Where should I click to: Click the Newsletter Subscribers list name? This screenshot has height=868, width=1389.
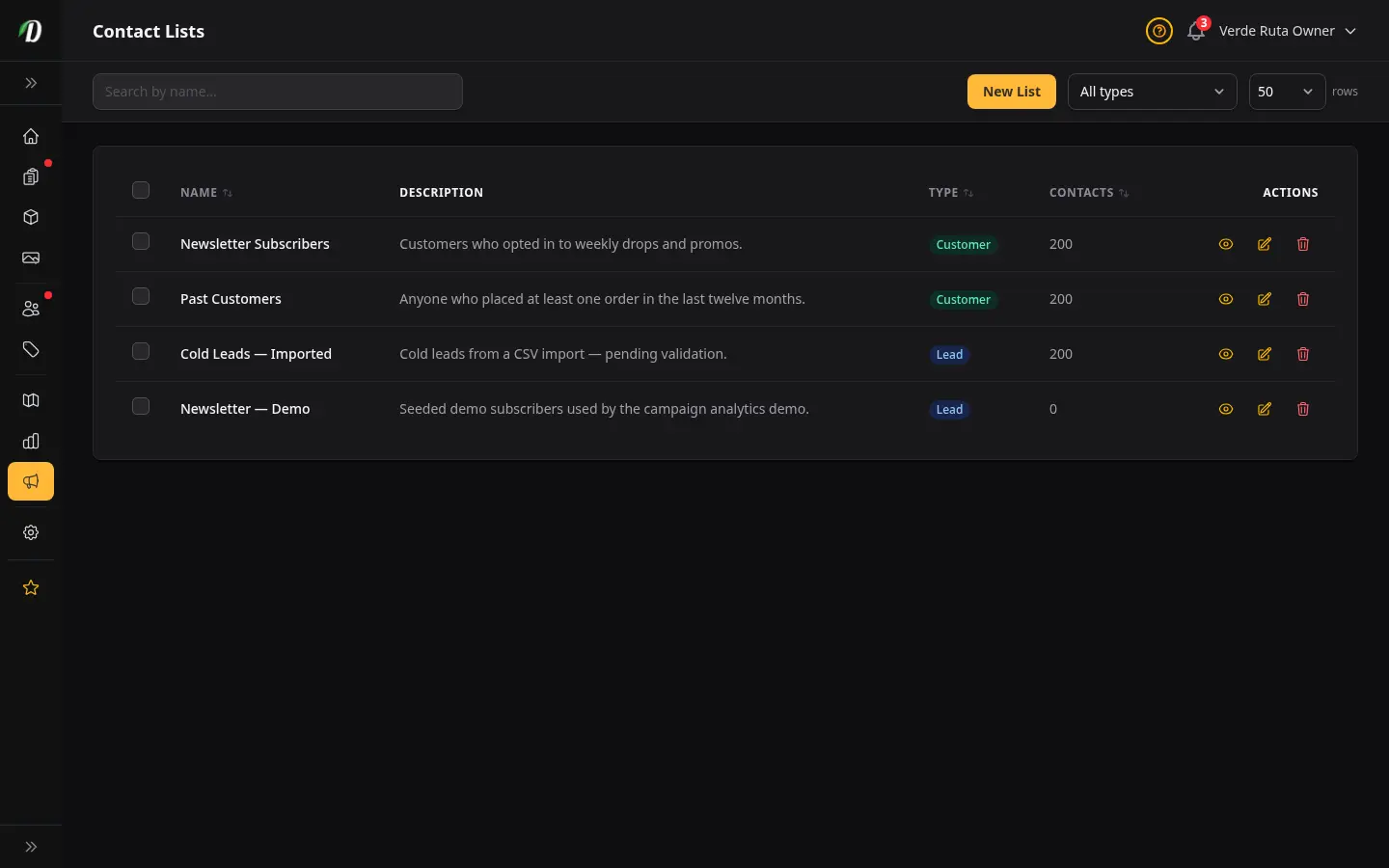pyautogui.click(x=255, y=244)
